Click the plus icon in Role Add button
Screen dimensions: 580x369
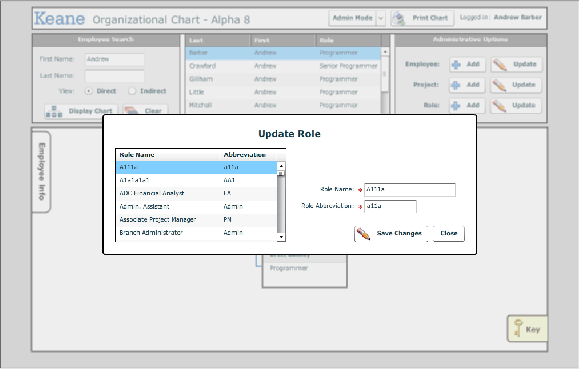(x=456, y=105)
